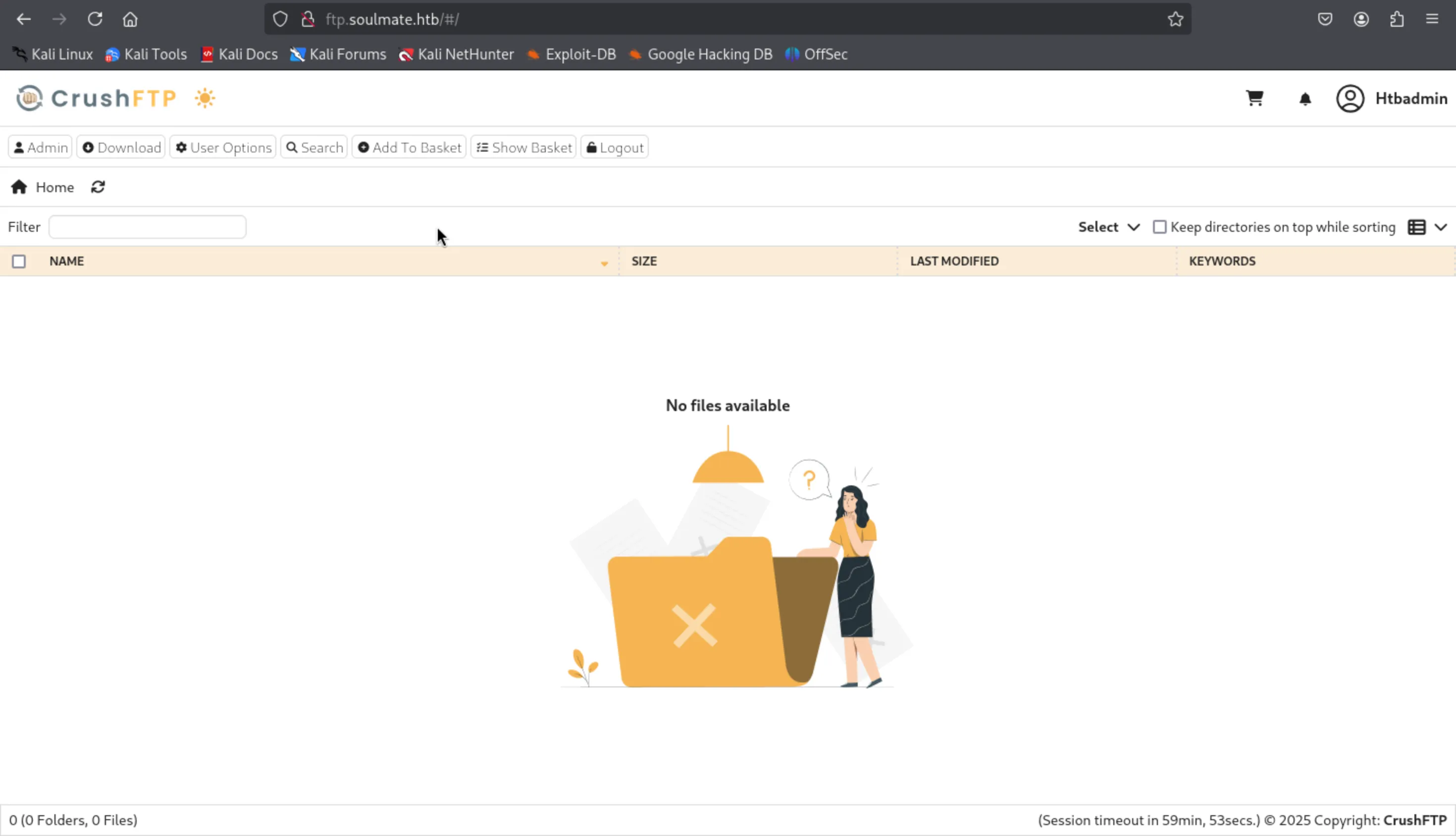Refresh the file listing beside Home
This screenshot has width=1456, height=836.
98,187
